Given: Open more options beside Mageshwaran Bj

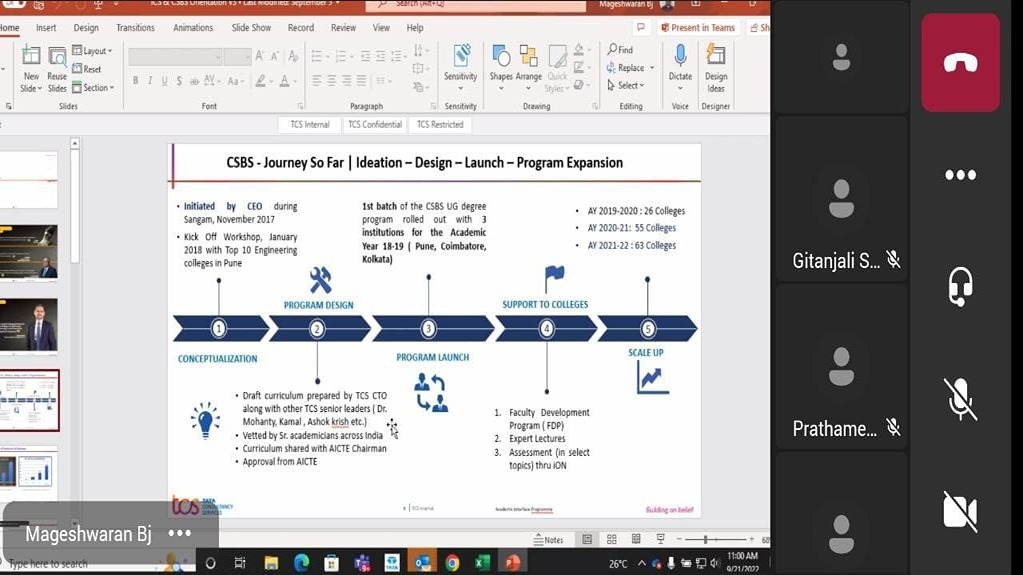Looking at the screenshot, I should pos(179,533).
